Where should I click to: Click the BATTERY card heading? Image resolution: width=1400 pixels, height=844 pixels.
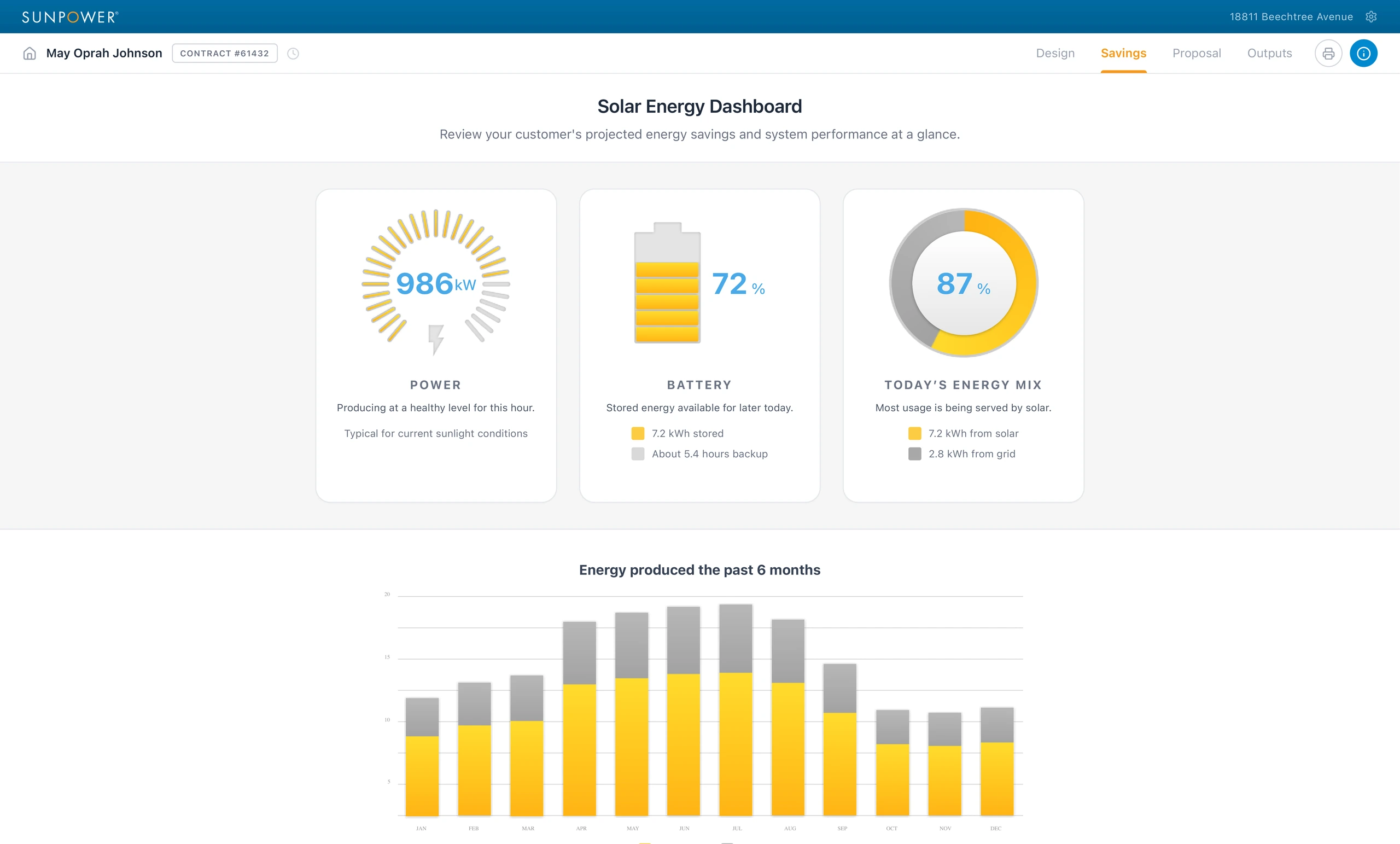coord(699,385)
